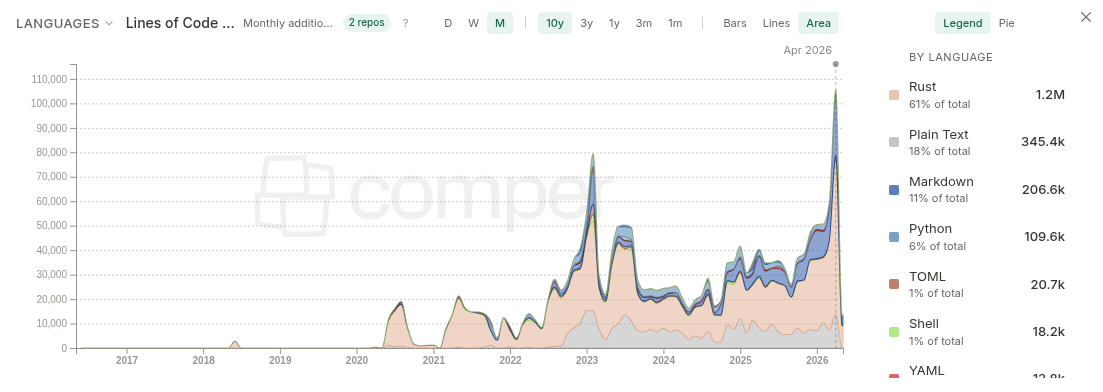Click the Rust color swatch
This screenshot has width=1103, height=392.
[x=894, y=95]
